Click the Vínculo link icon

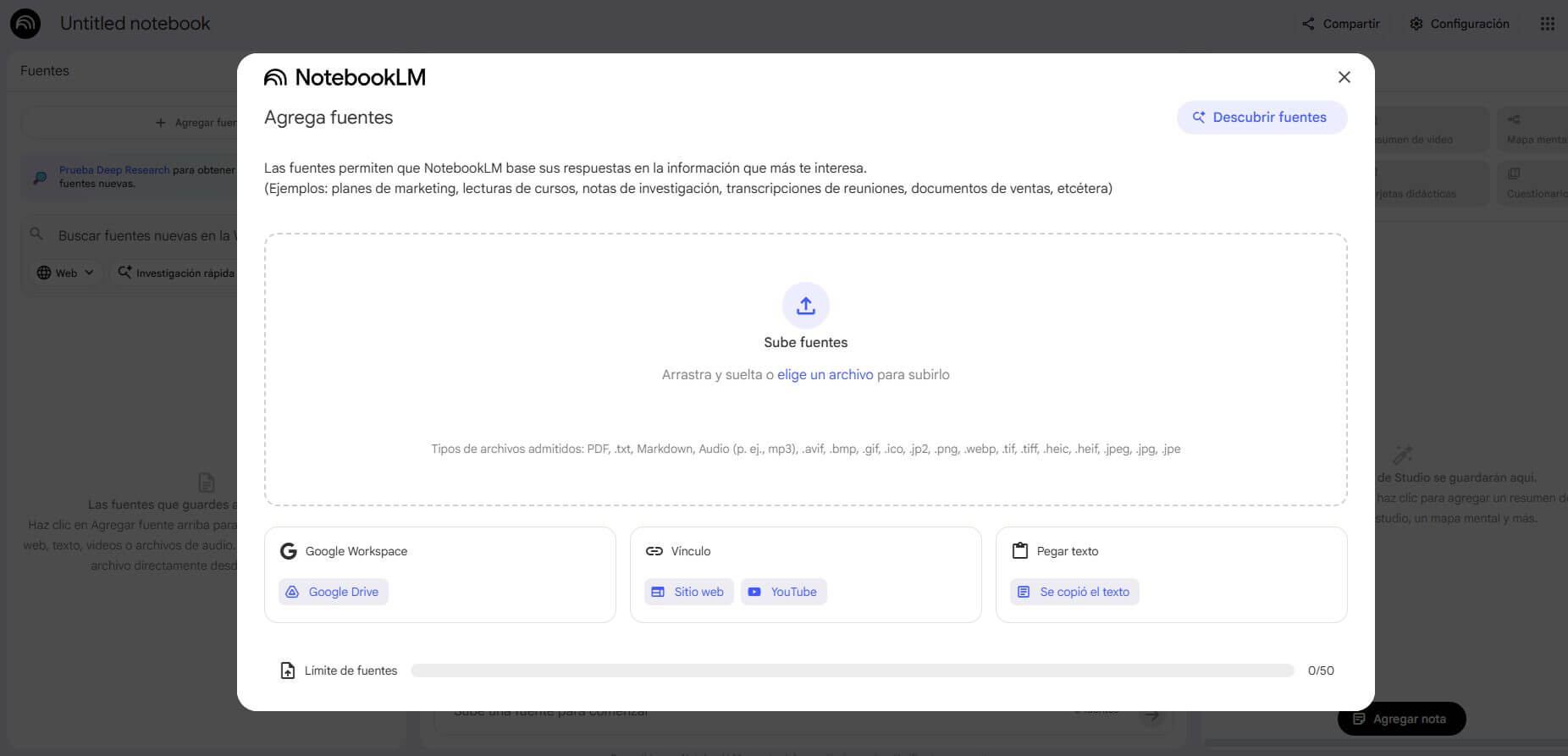[654, 551]
